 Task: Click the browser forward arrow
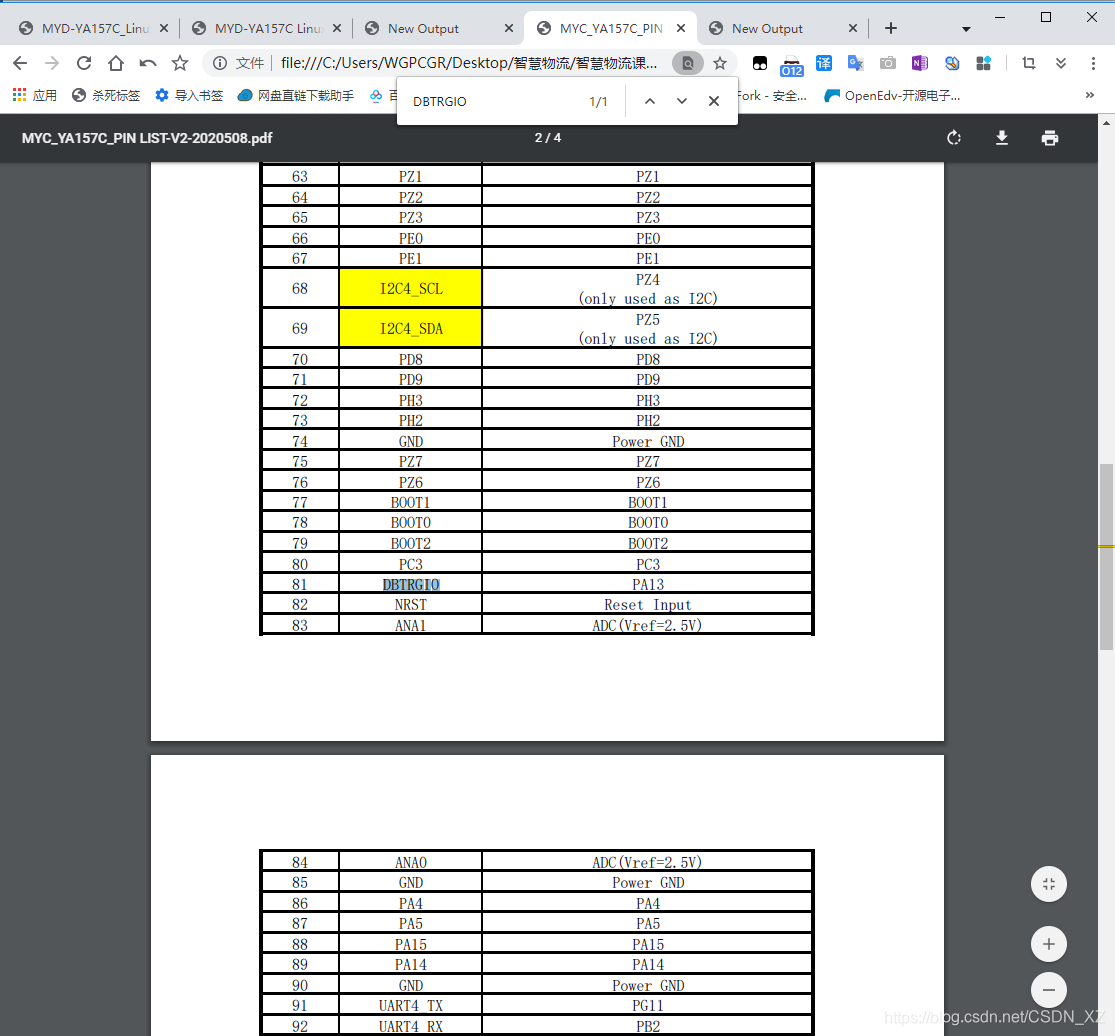(x=52, y=63)
